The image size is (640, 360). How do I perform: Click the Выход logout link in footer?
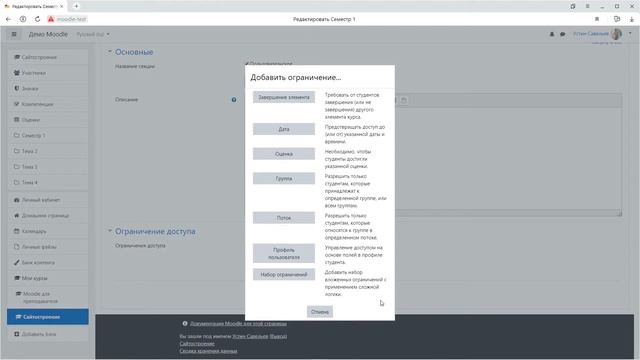click(x=278, y=336)
